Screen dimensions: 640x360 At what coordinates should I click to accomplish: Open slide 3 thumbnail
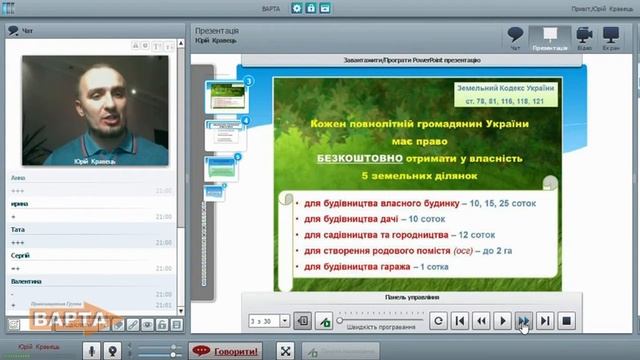click(x=227, y=96)
